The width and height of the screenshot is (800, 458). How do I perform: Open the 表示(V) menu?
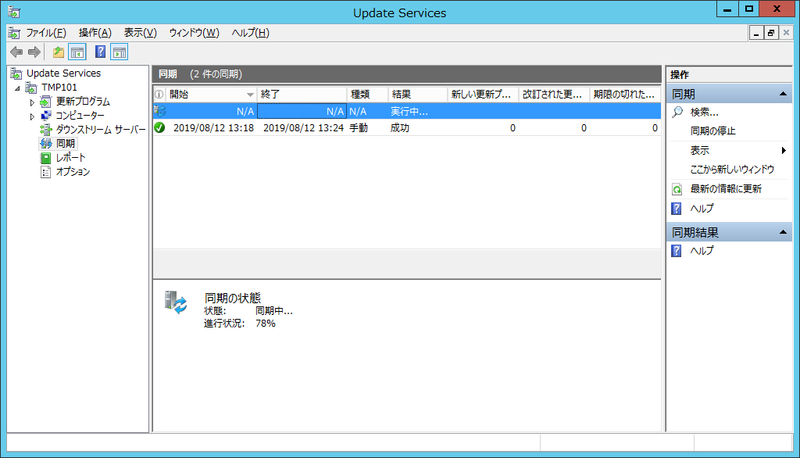140,33
